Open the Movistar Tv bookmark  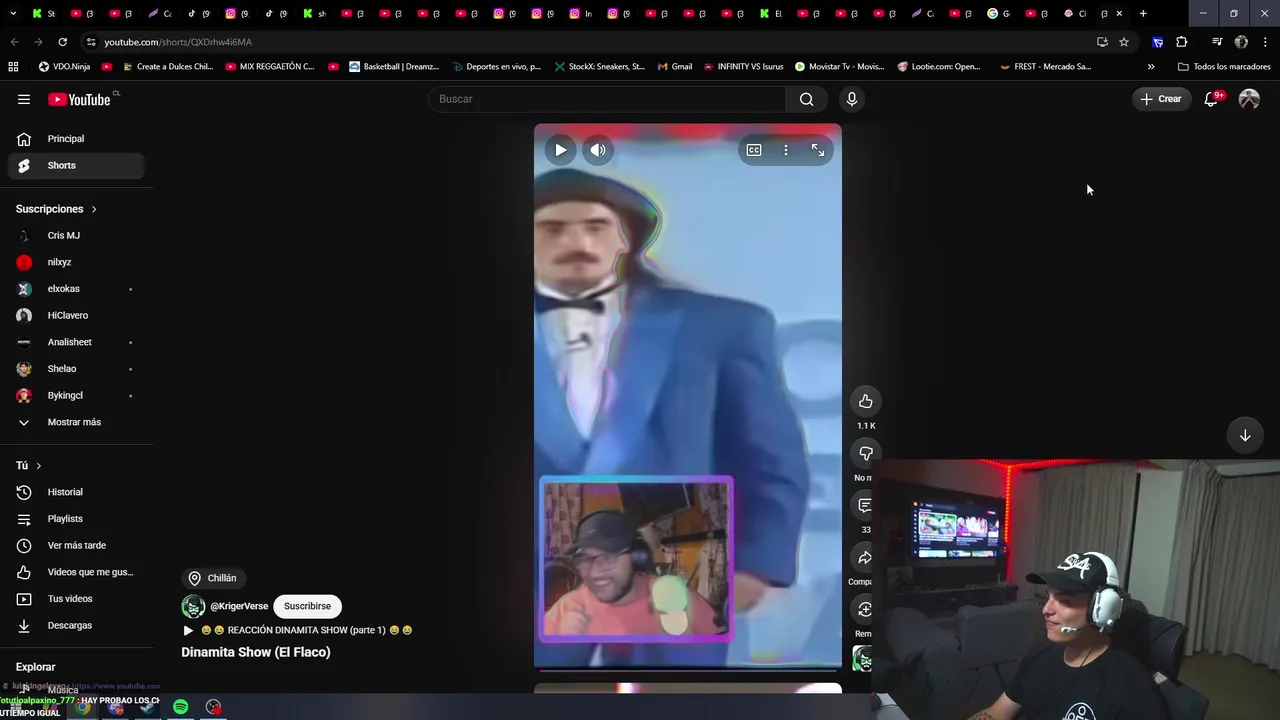[840, 67]
